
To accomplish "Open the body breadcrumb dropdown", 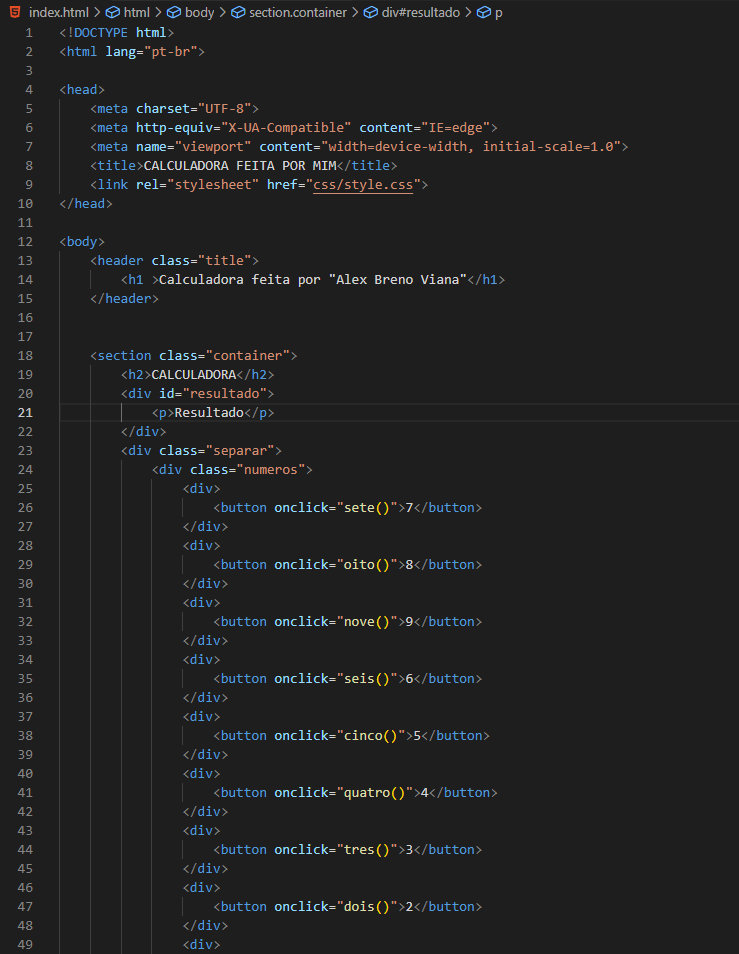I will click(x=202, y=12).
